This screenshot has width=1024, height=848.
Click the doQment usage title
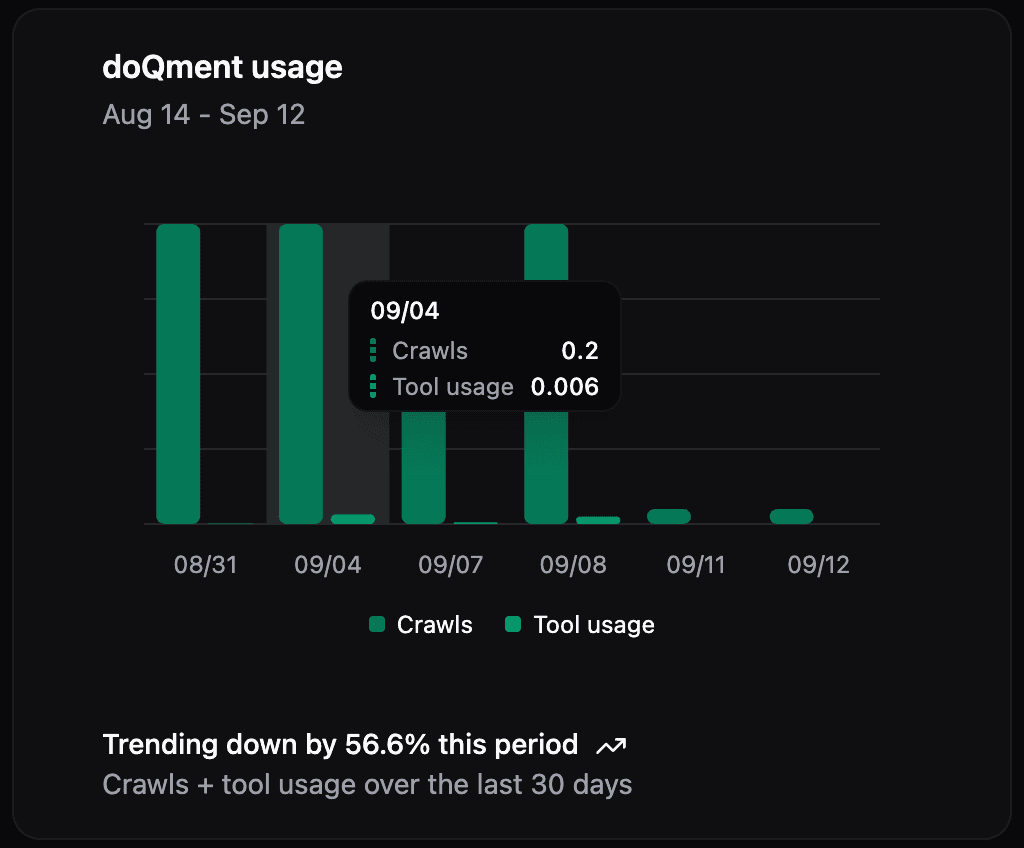[x=222, y=67]
